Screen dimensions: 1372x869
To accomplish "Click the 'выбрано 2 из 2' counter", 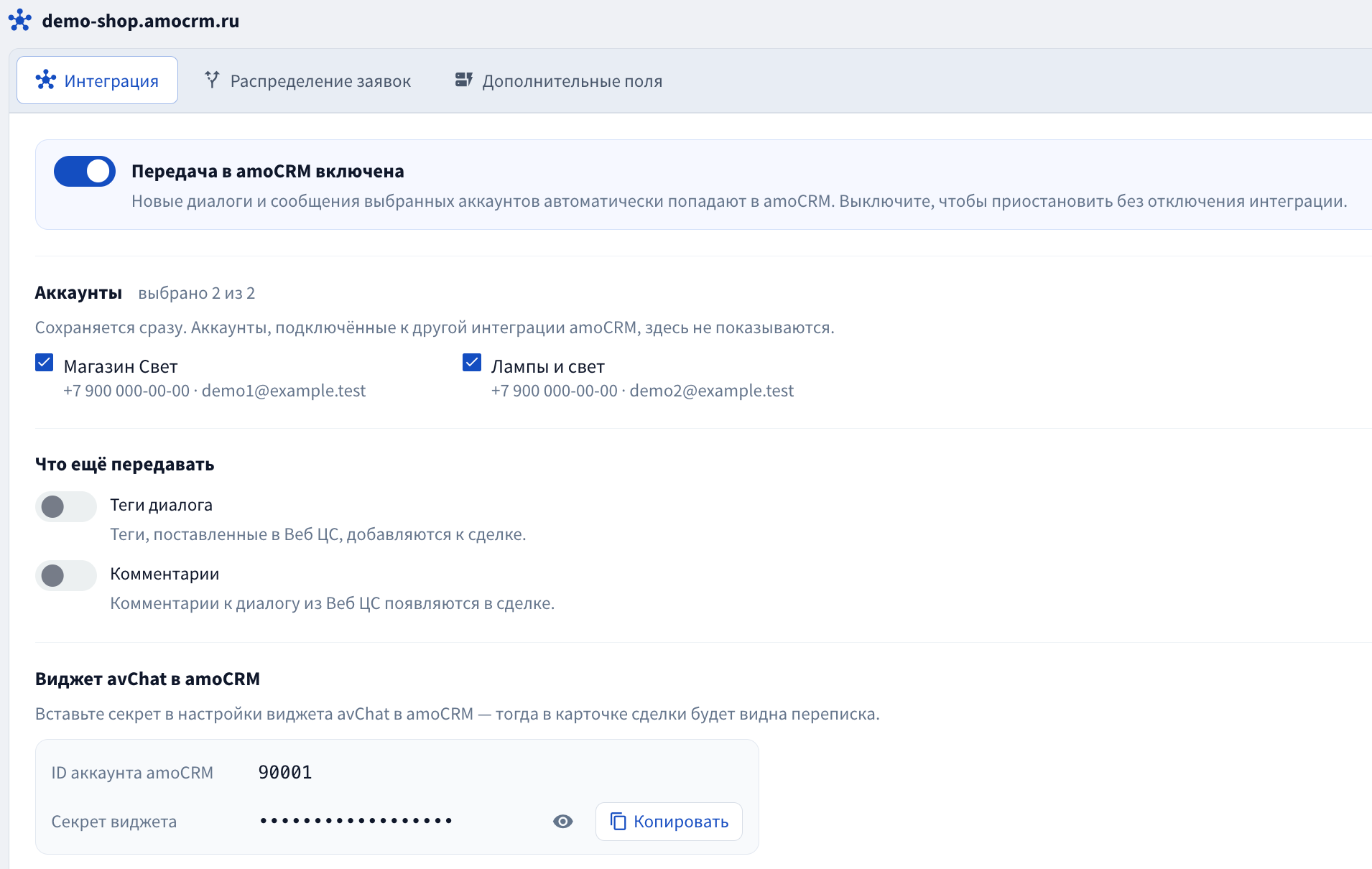I will pyautogui.click(x=197, y=293).
